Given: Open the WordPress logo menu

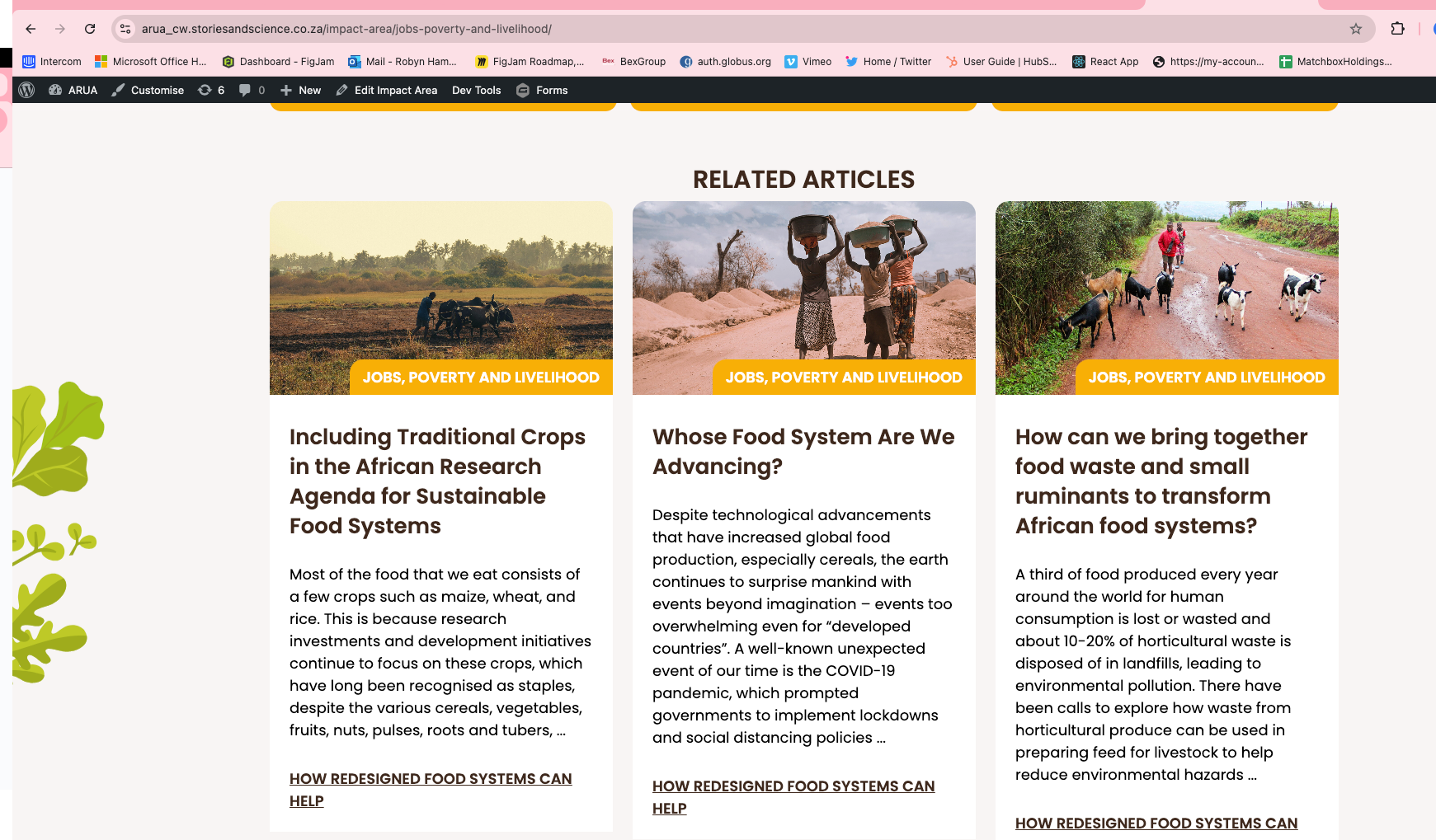Looking at the screenshot, I should pyautogui.click(x=26, y=90).
